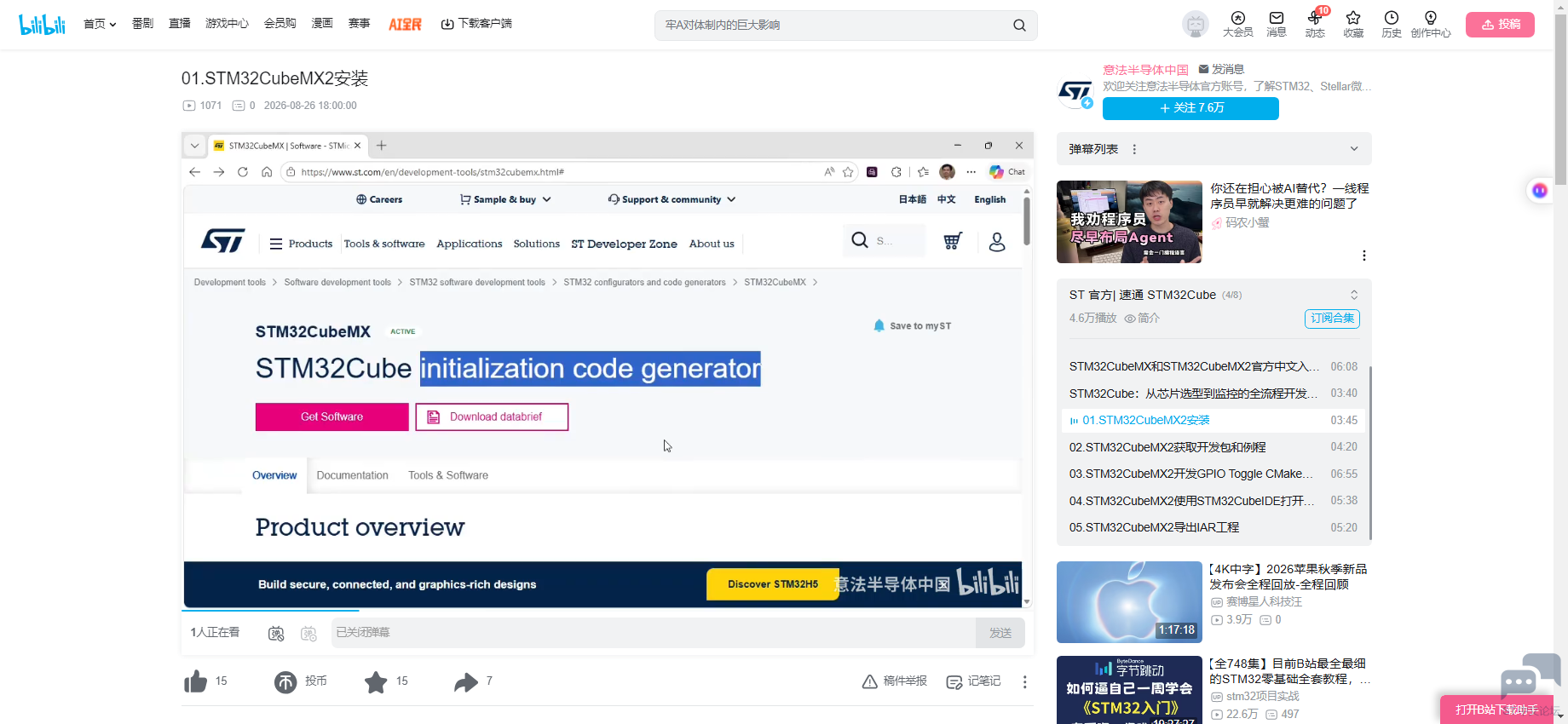Open the 意法半导体中国 uploader link
Viewport: 1568px width, 724px height.
click(1145, 70)
